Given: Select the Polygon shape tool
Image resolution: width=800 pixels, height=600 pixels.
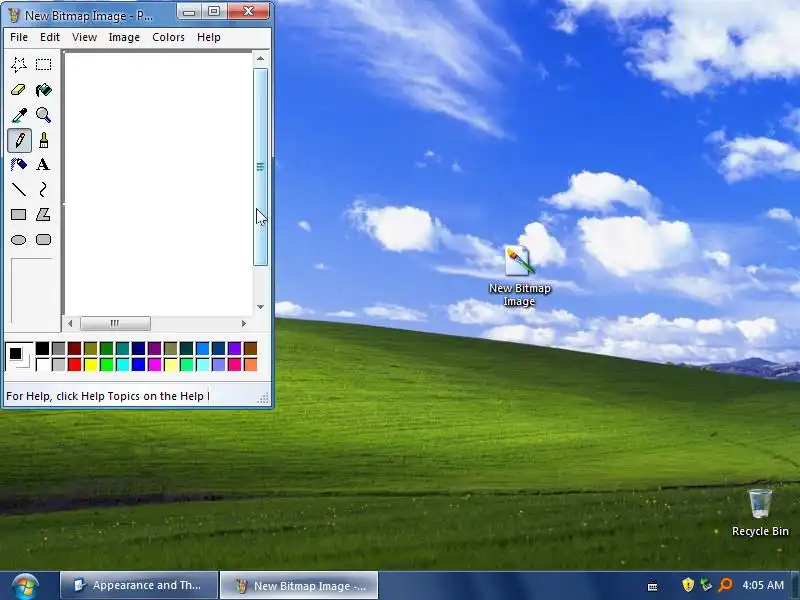Looking at the screenshot, I should coord(43,215).
